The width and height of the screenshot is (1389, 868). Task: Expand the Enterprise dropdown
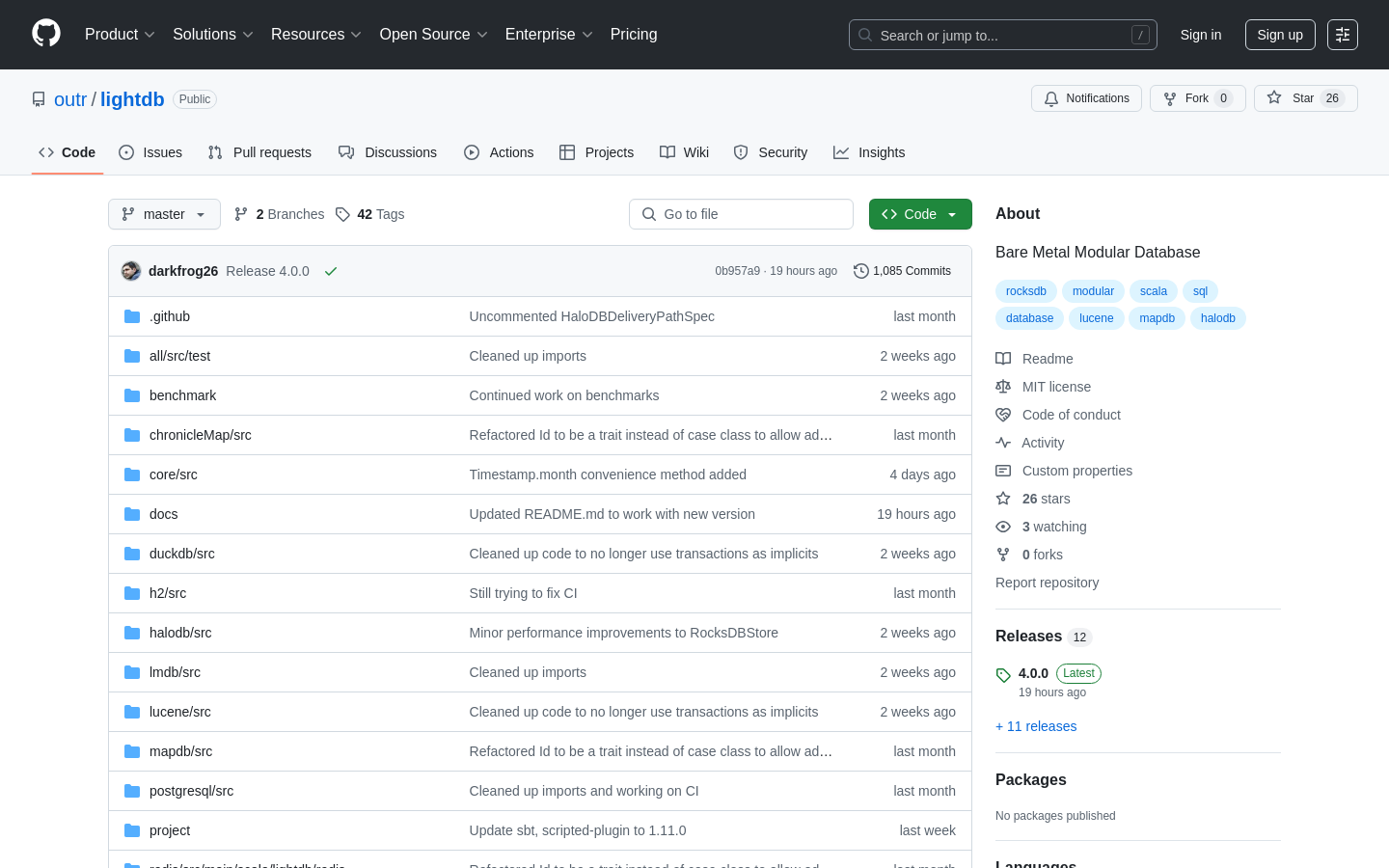(x=549, y=35)
